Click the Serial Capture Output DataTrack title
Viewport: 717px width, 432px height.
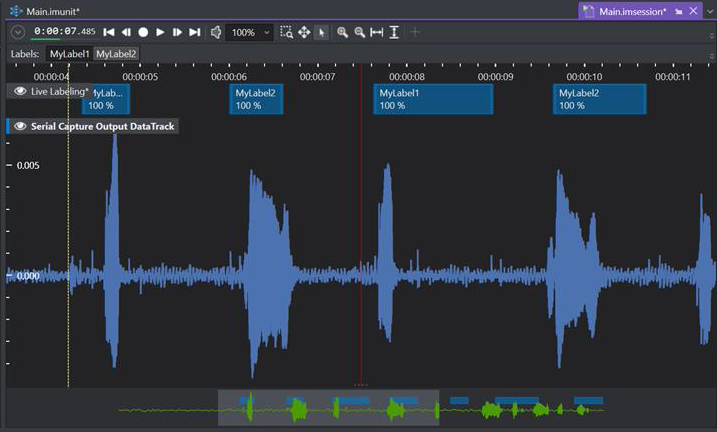pos(102,126)
